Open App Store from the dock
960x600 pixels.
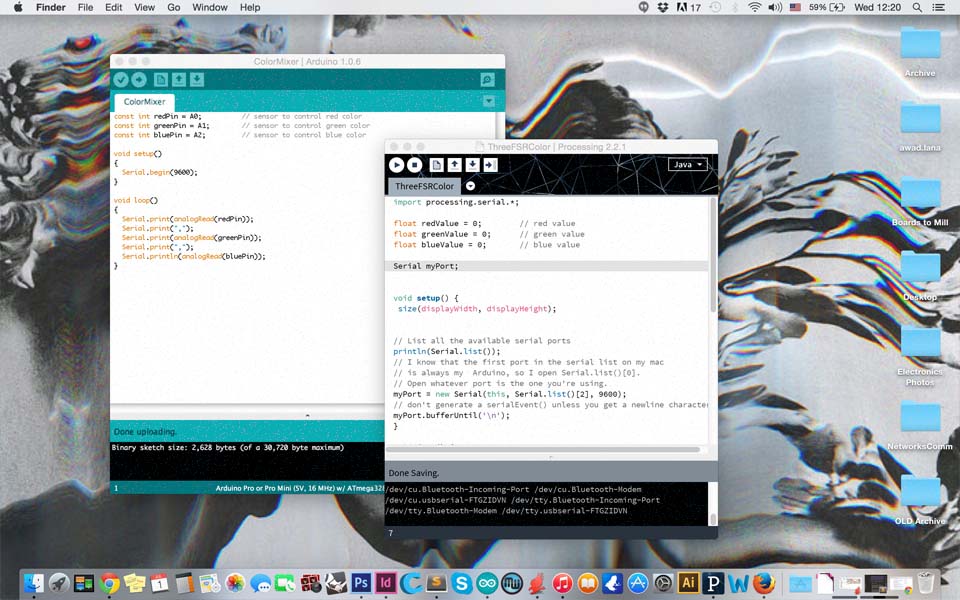tap(637, 583)
